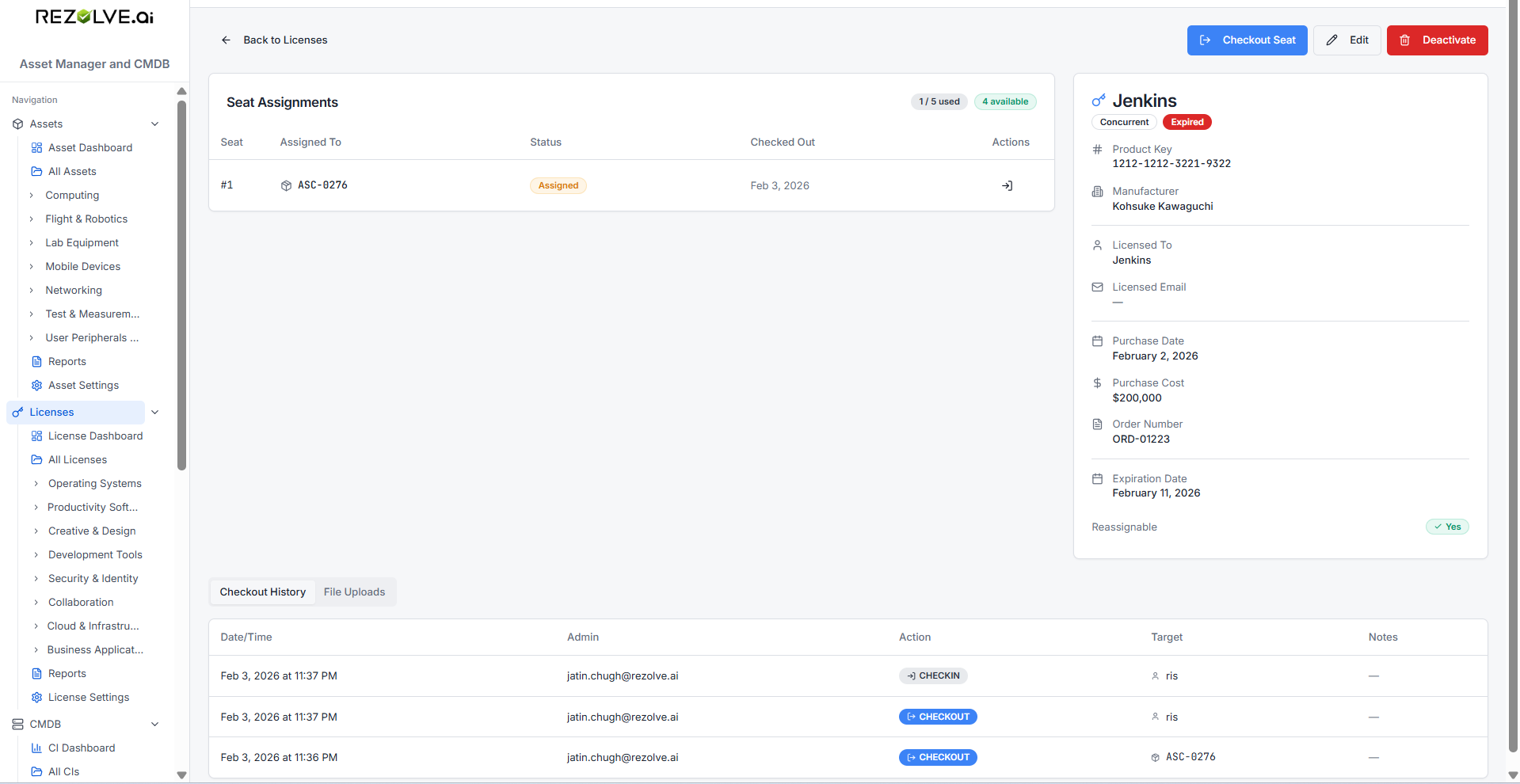Click the Purchase Cost dollar icon
The height and width of the screenshot is (784, 1520).
tap(1097, 383)
